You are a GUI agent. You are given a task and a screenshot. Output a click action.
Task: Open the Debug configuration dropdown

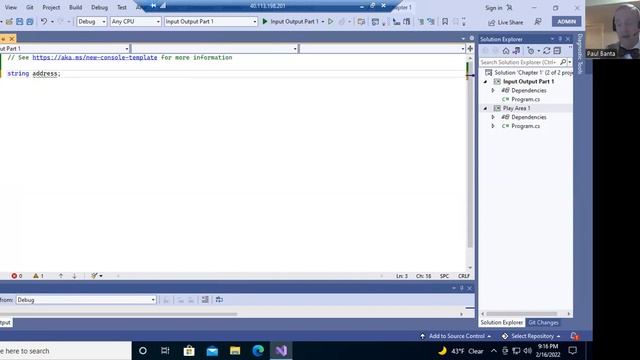click(91, 21)
